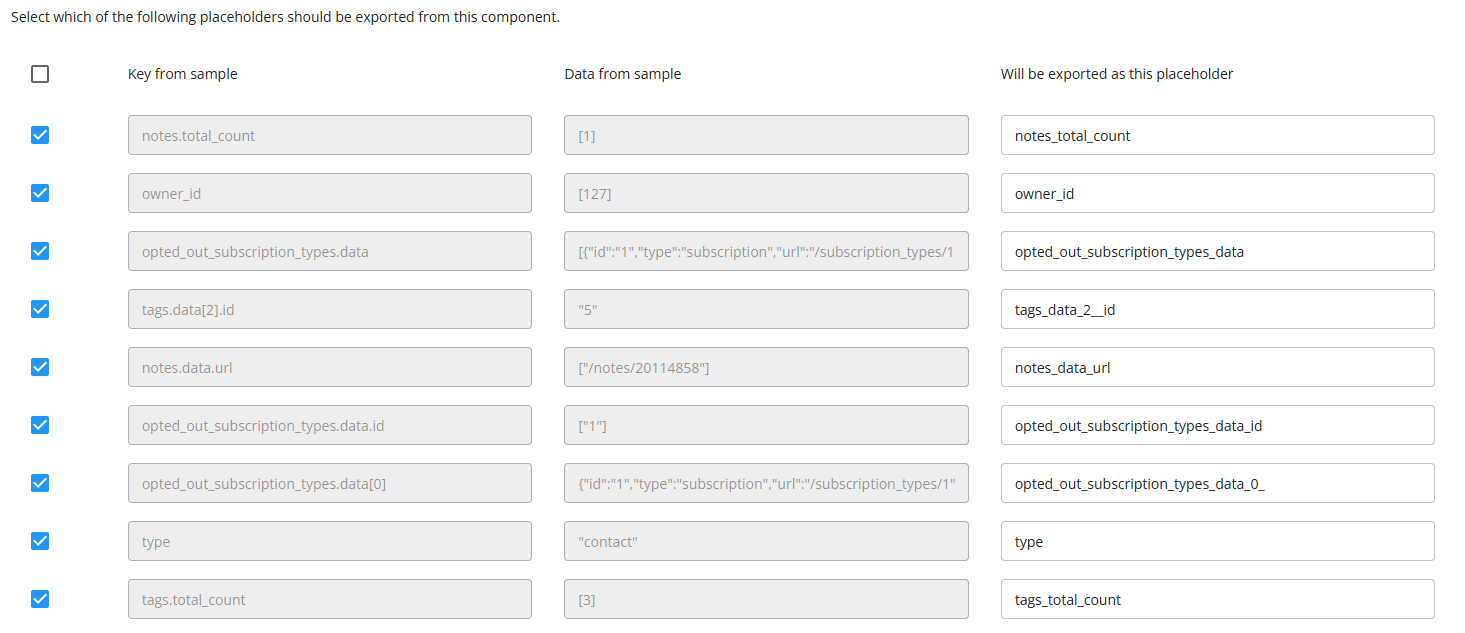Uncheck the type placeholder export row

[x=39, y=540]
